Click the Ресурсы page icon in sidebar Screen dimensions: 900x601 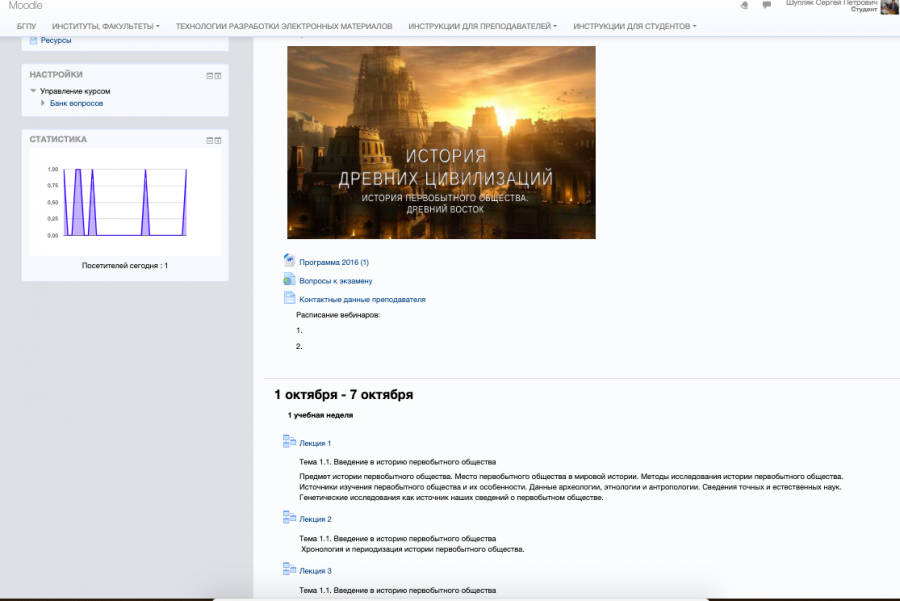[x=33, y=40]
